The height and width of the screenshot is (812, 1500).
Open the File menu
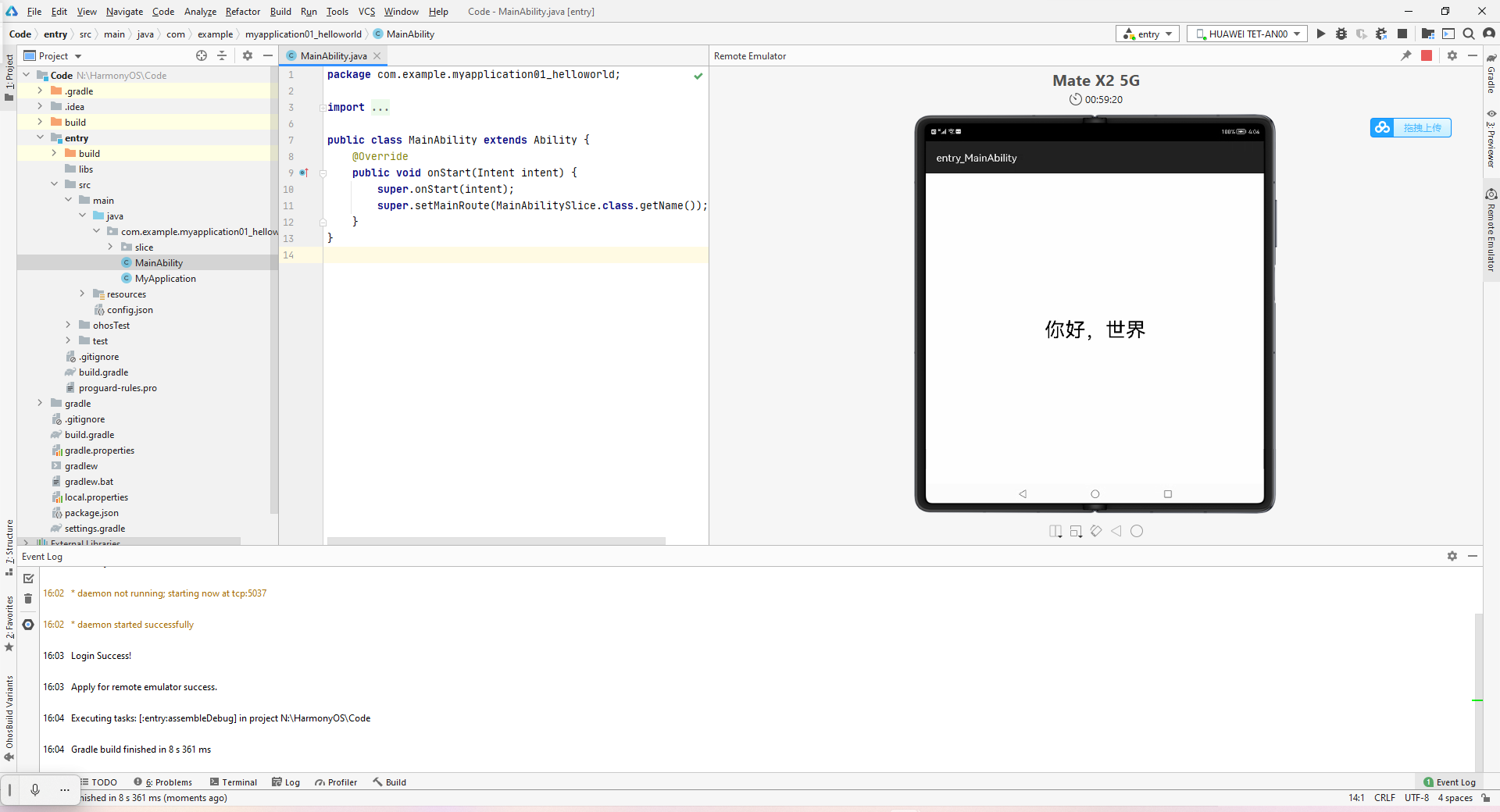point(34,12)
